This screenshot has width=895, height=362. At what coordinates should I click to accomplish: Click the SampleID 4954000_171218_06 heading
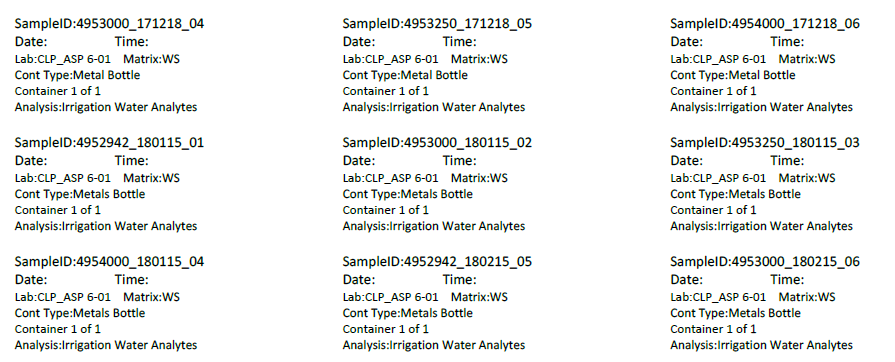pos(765,24)
